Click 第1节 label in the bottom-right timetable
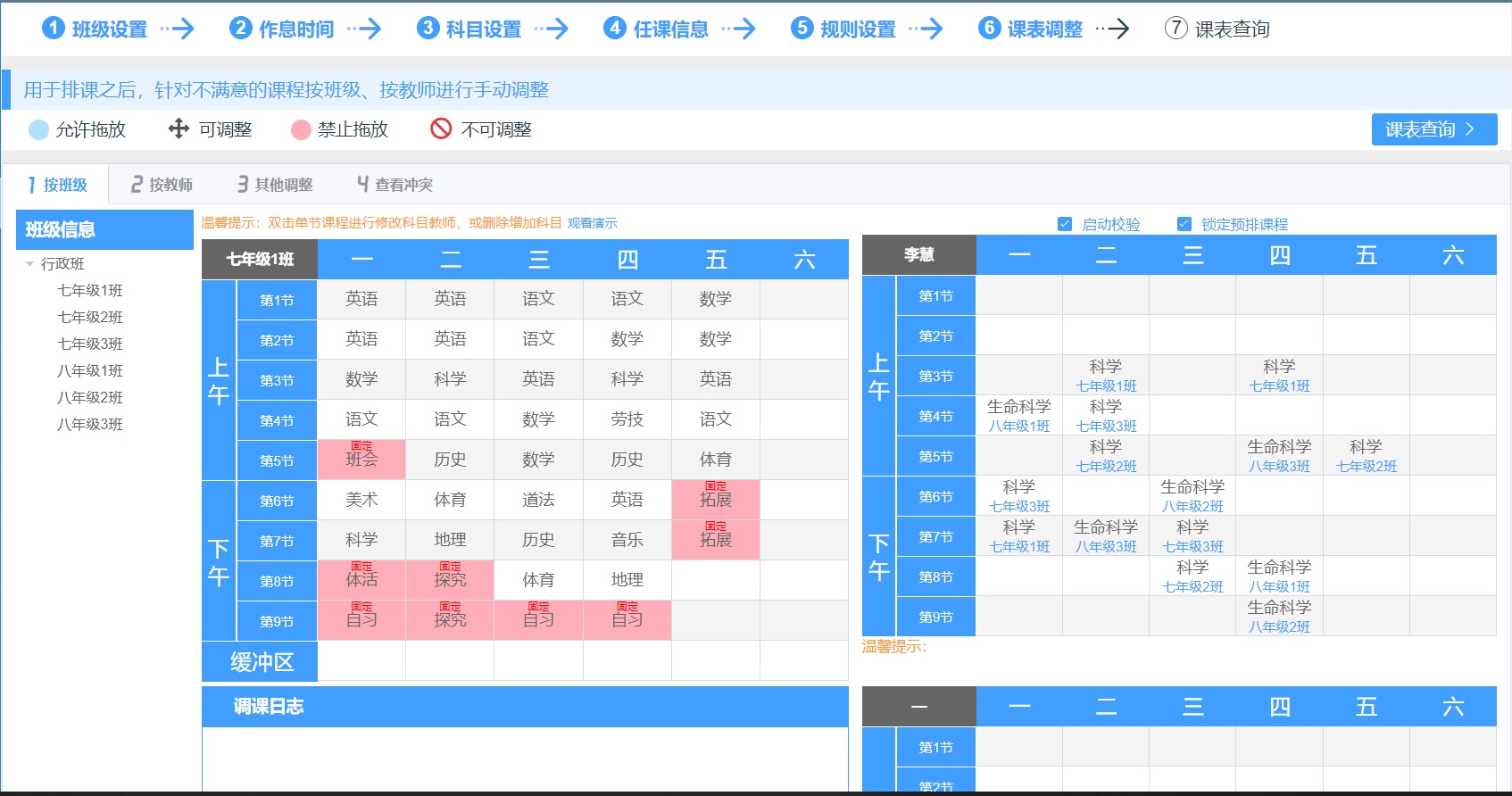This screenshot has width=1512, height=796. 936,747
